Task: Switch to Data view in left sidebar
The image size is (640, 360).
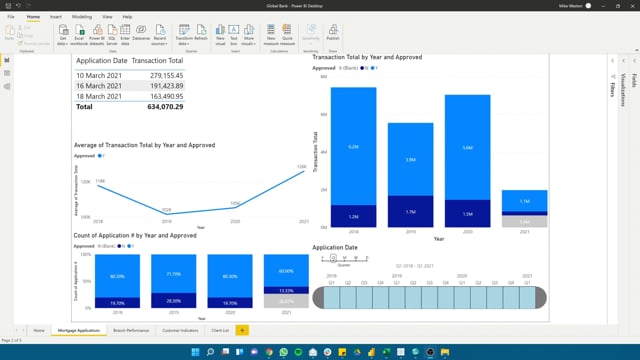Action: 7,73
